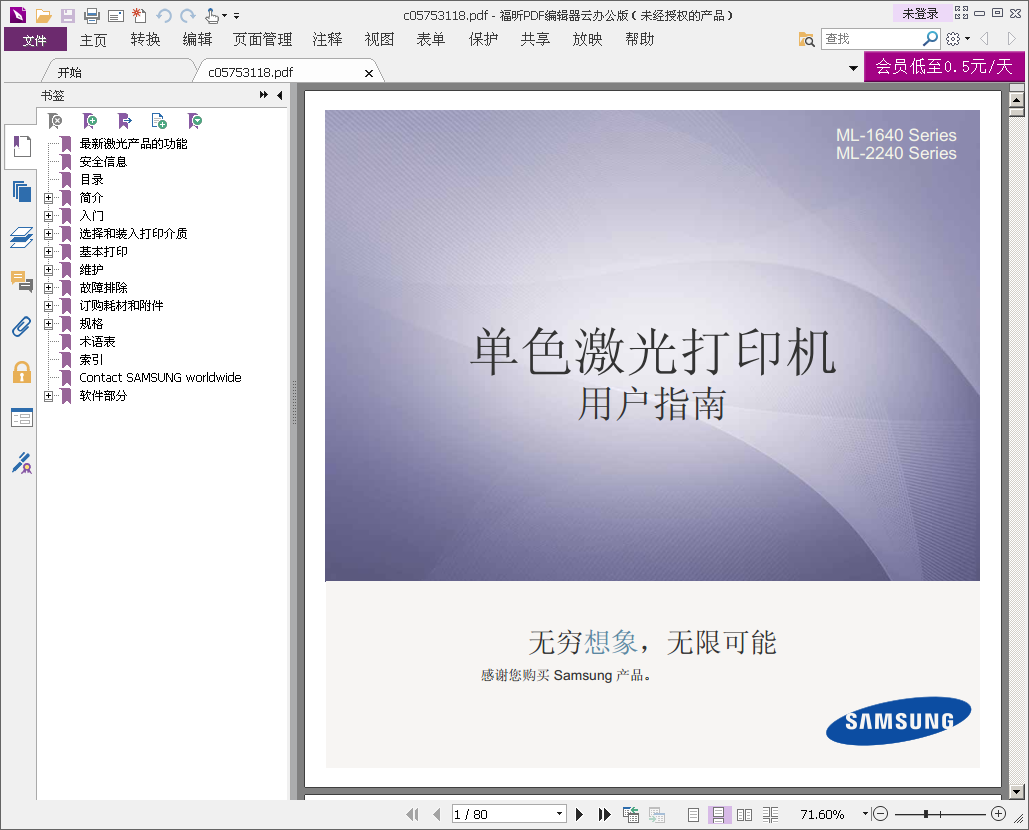Toggle continuous page view mode

pos(719,814)
